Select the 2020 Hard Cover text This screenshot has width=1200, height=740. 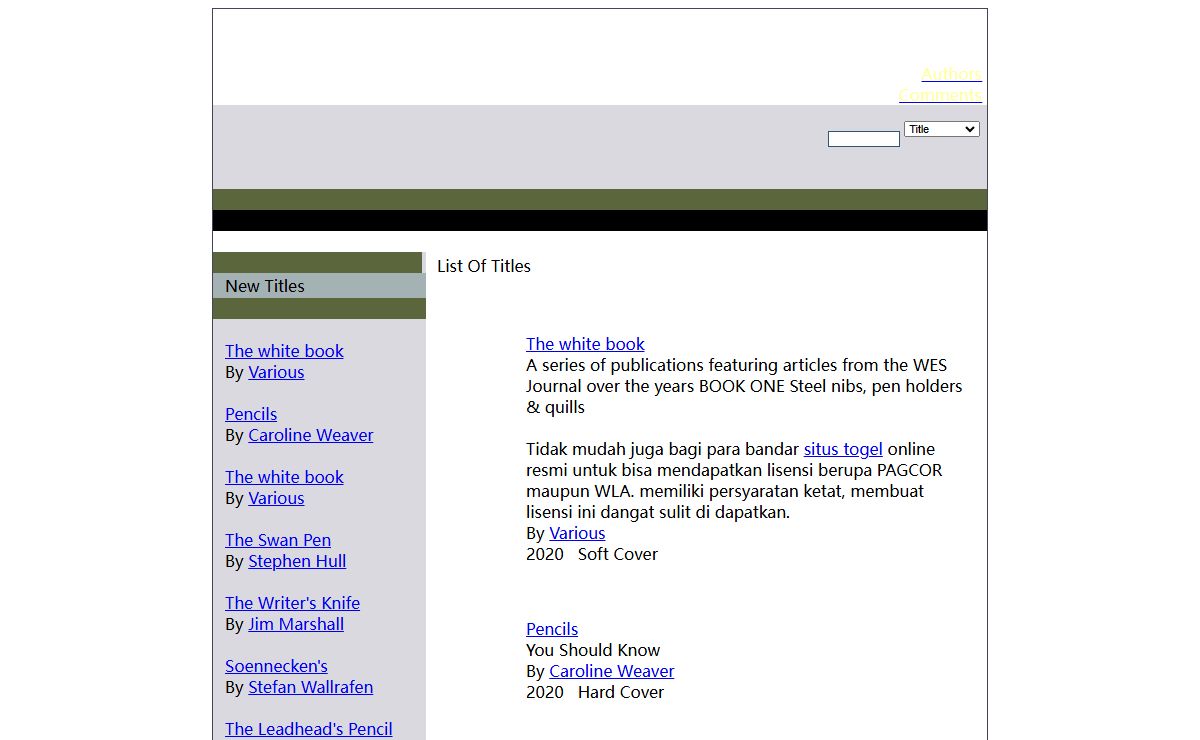coord(595,692)
